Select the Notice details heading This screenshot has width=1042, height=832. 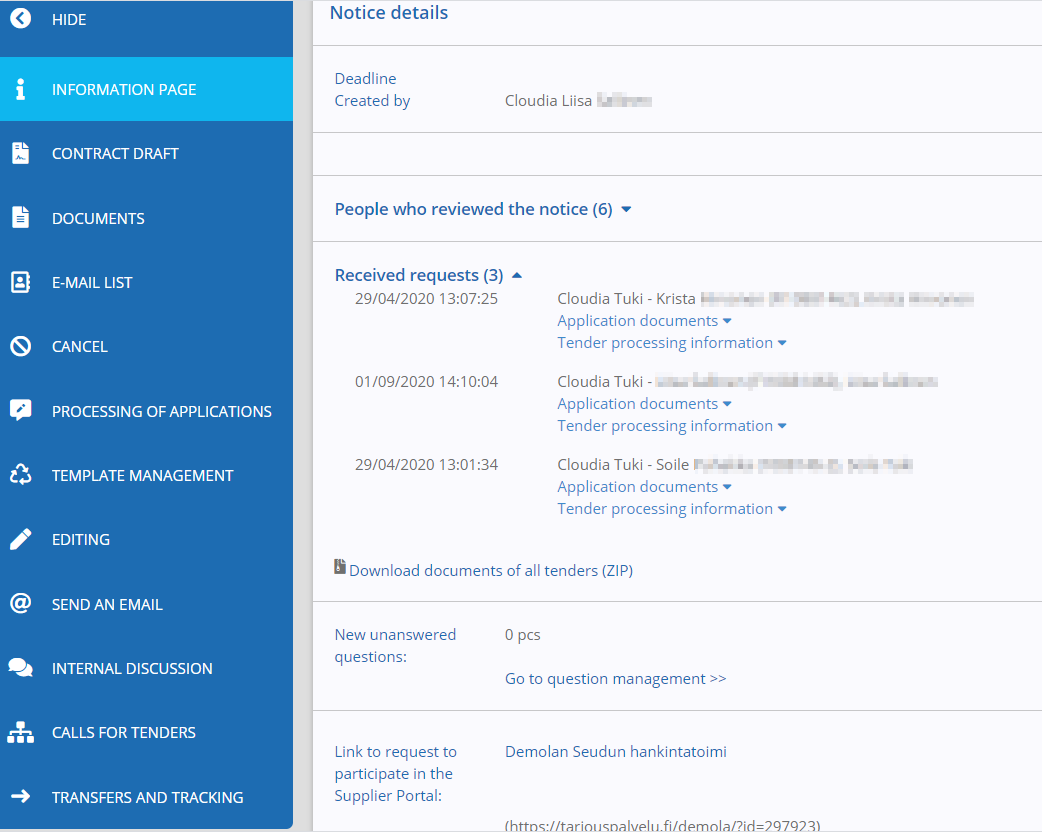(x=389, y=13)
